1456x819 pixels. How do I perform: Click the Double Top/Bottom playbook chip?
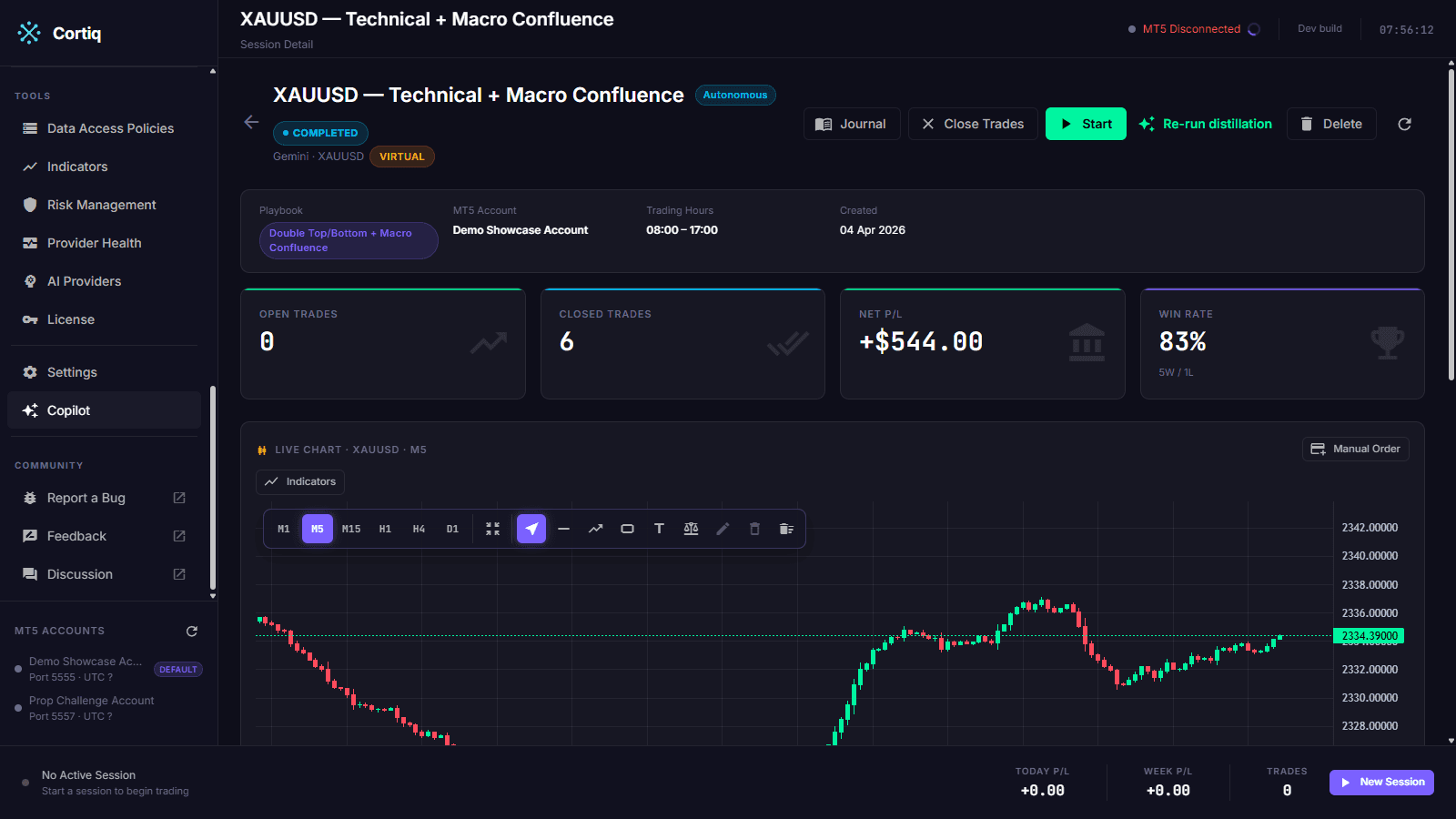(x=349, y=240)
